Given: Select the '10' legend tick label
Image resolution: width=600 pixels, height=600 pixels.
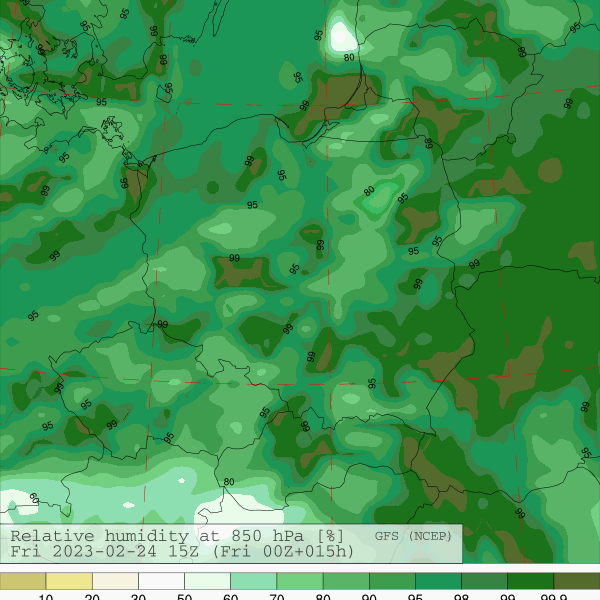Looking at the screenshot, I should [x=46, y=597].
